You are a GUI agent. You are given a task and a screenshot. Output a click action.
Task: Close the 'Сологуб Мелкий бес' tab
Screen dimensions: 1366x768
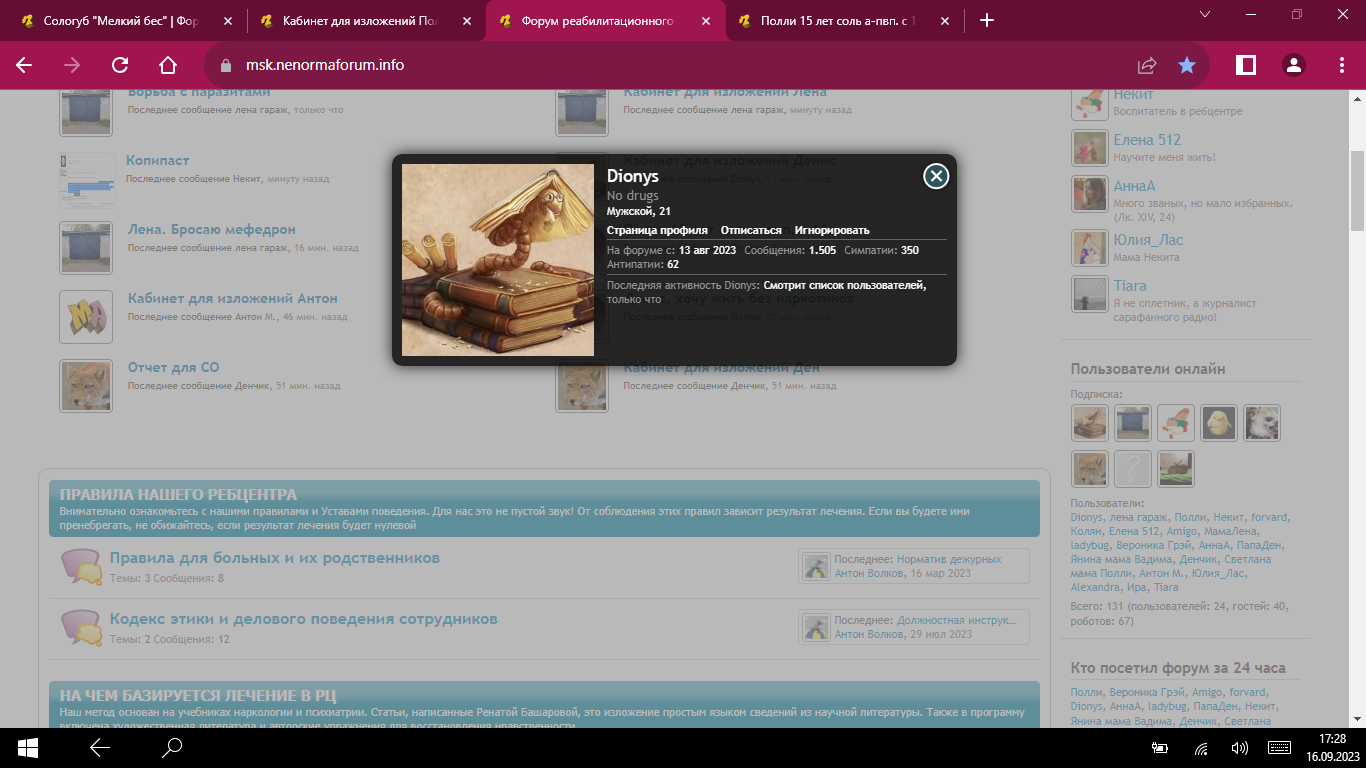(x=229, y=20)
